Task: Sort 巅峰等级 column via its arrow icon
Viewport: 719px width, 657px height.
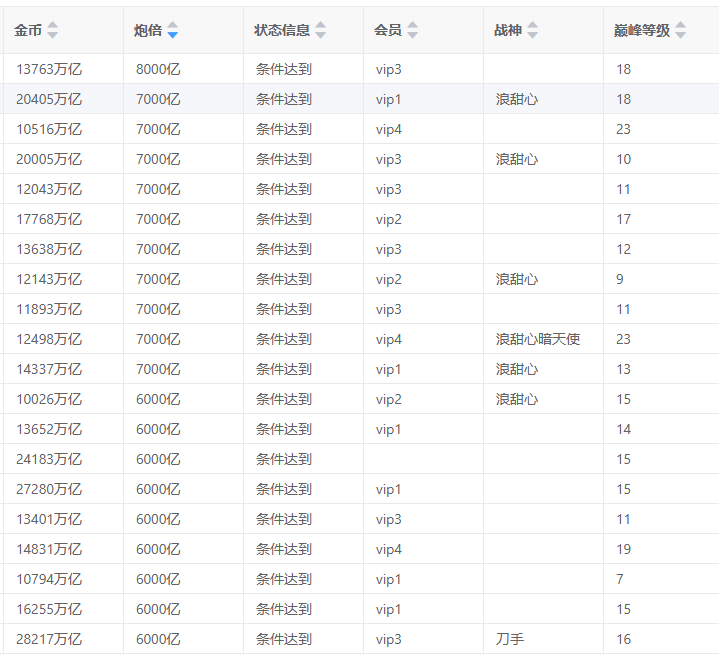Action: [x=680, y=31]
